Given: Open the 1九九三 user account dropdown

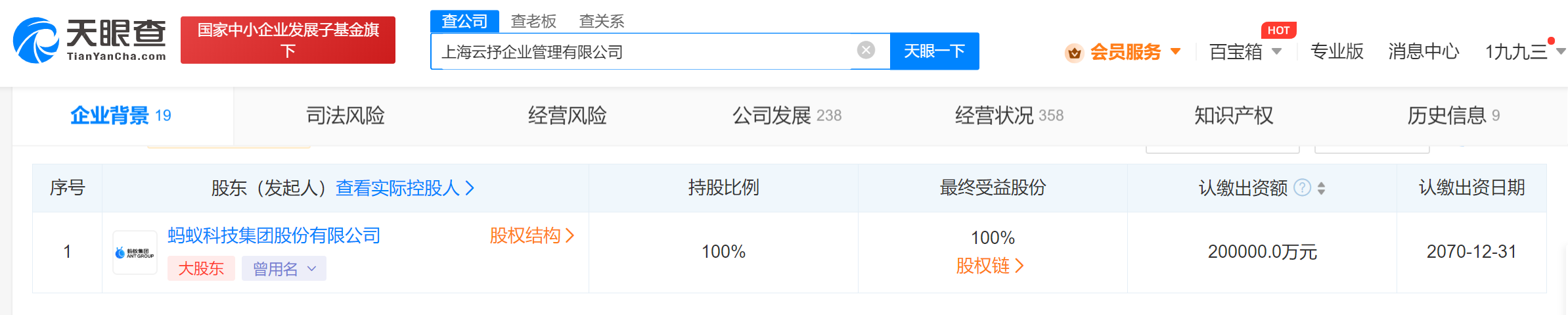Looking at the screenshot, I should click(x=1561, y=51).
